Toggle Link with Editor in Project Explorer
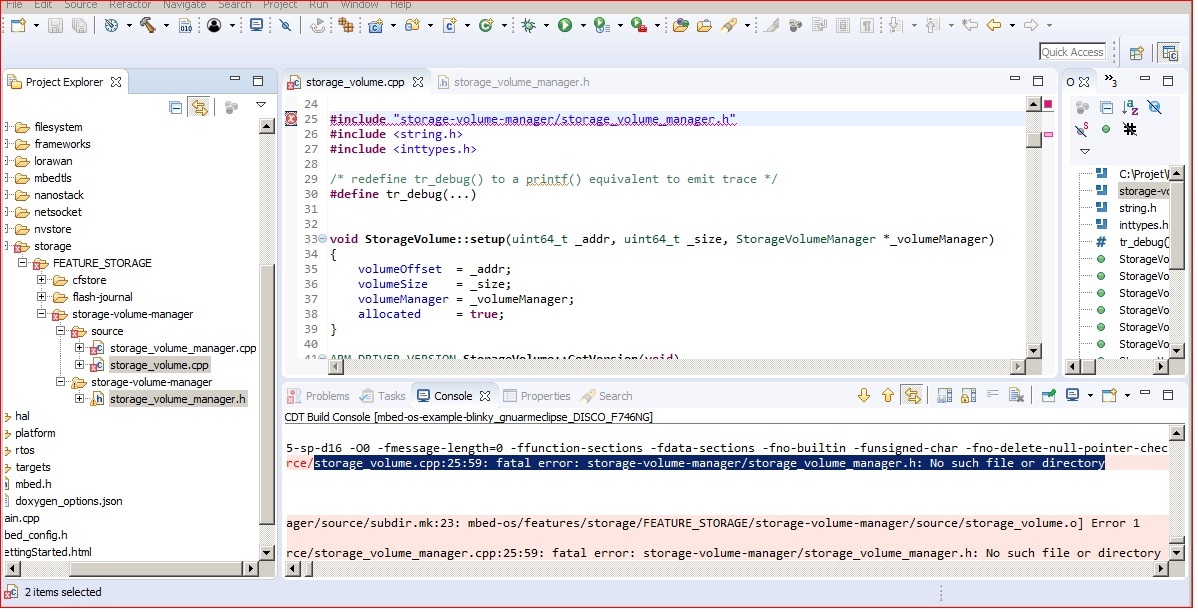The width and height of the screenshot is (1198, 612). pos(199,107)
